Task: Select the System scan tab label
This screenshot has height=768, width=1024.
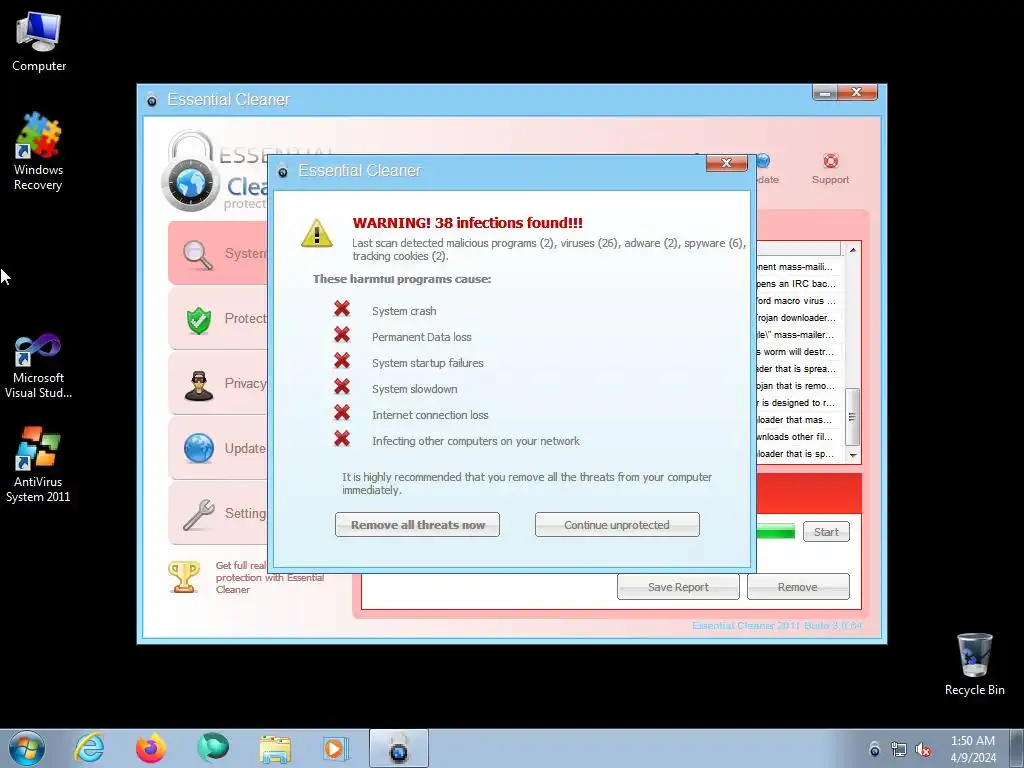Action: coord(246,253)
